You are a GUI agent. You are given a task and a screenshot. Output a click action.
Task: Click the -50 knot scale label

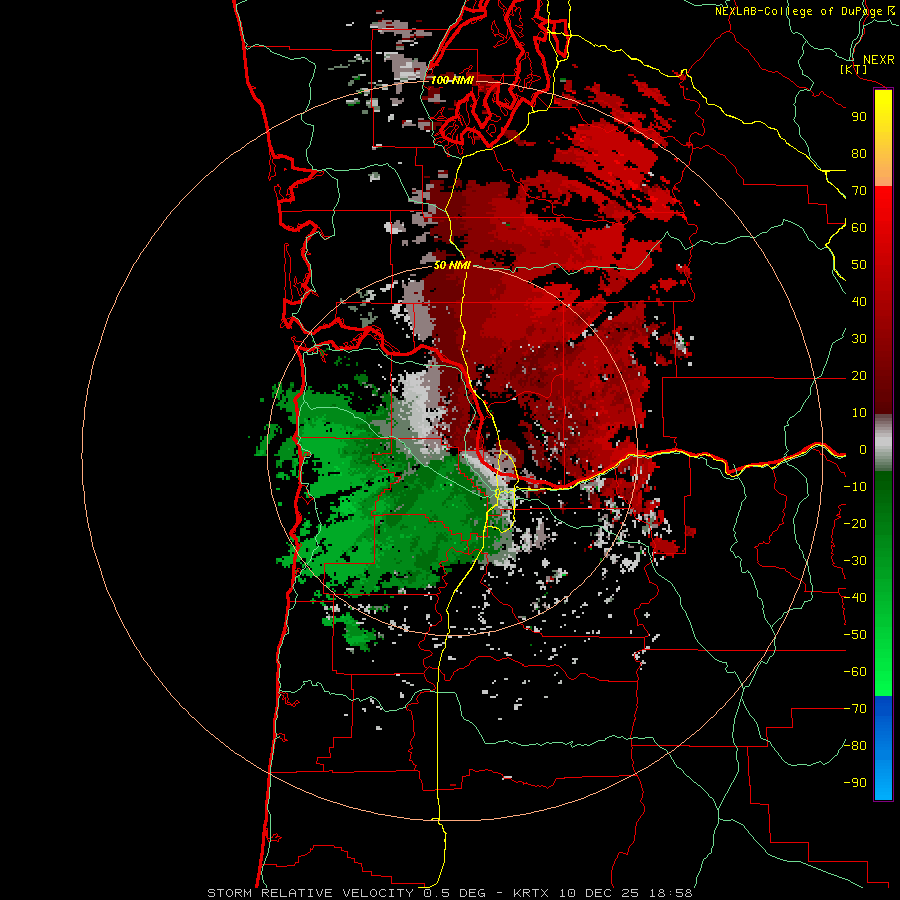(855, 635)
